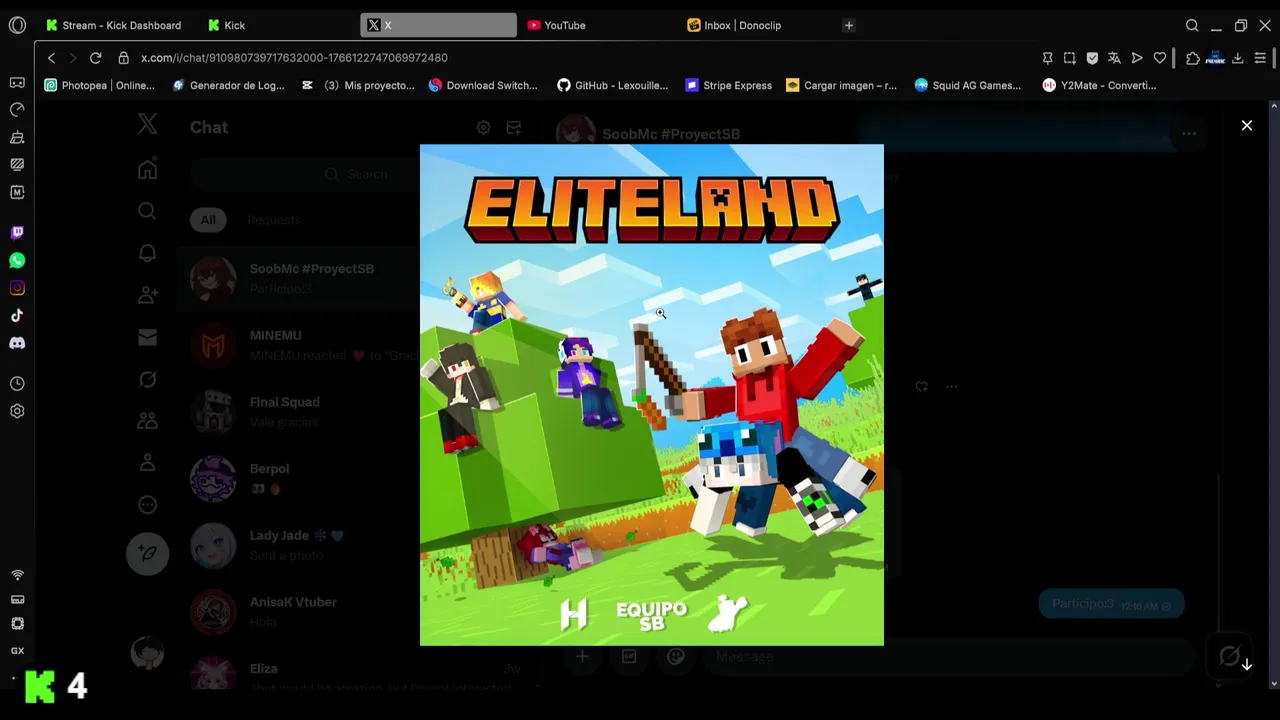Click the pin icon in address bar
Viewport: 1280px width, 720px height.
pos(1047,58)
